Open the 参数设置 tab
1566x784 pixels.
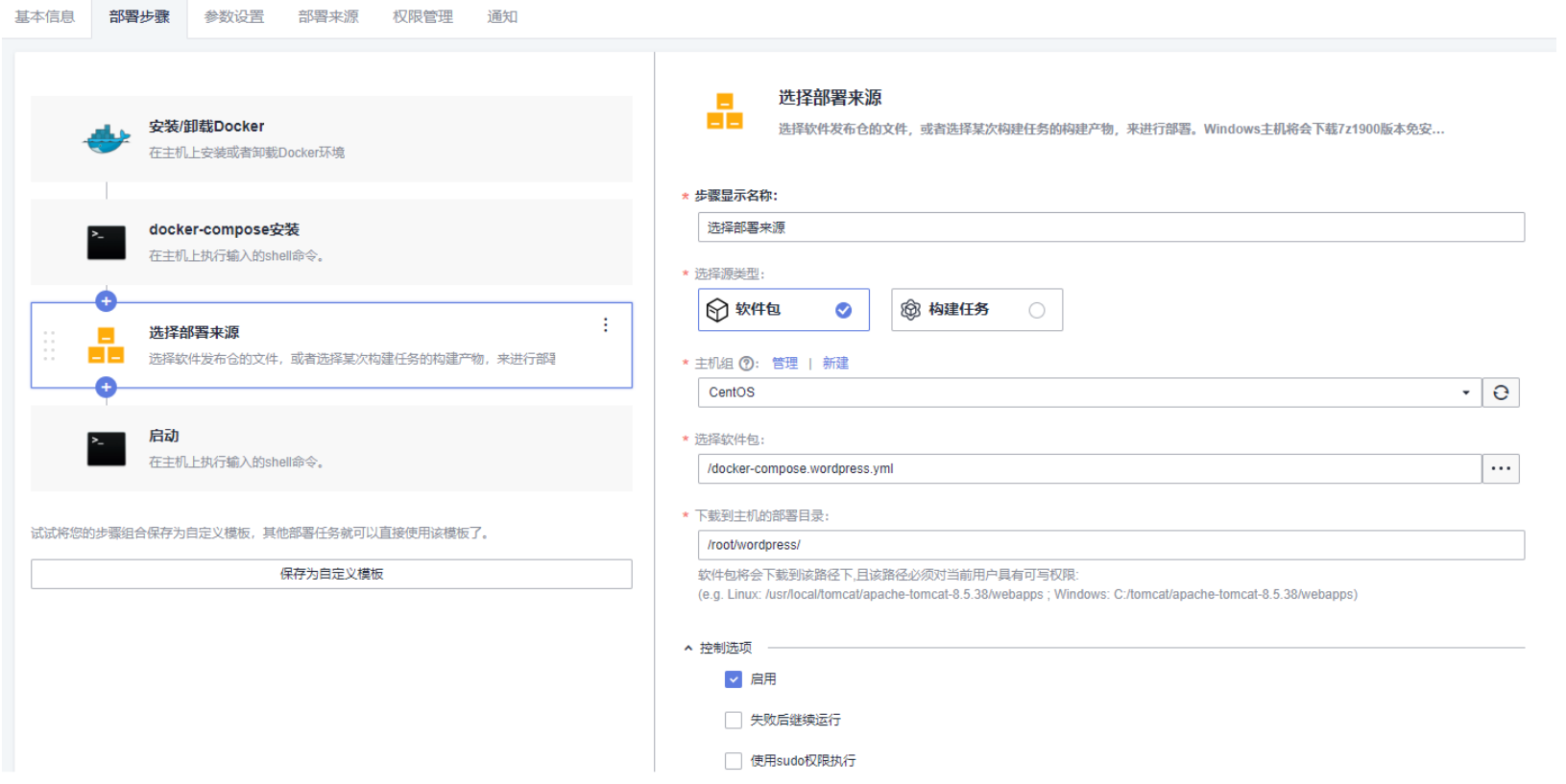234,17
